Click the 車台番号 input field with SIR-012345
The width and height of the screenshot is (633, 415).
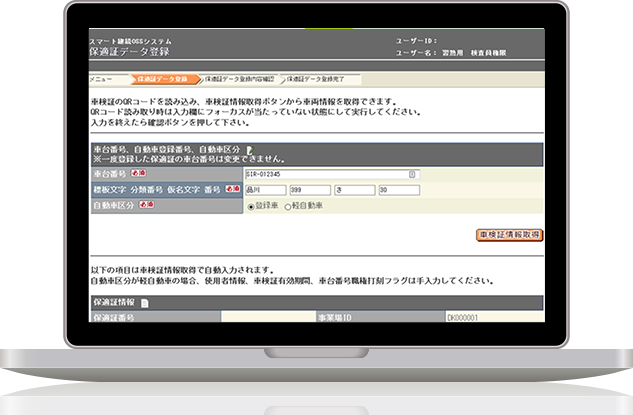[x=332, y=174]
